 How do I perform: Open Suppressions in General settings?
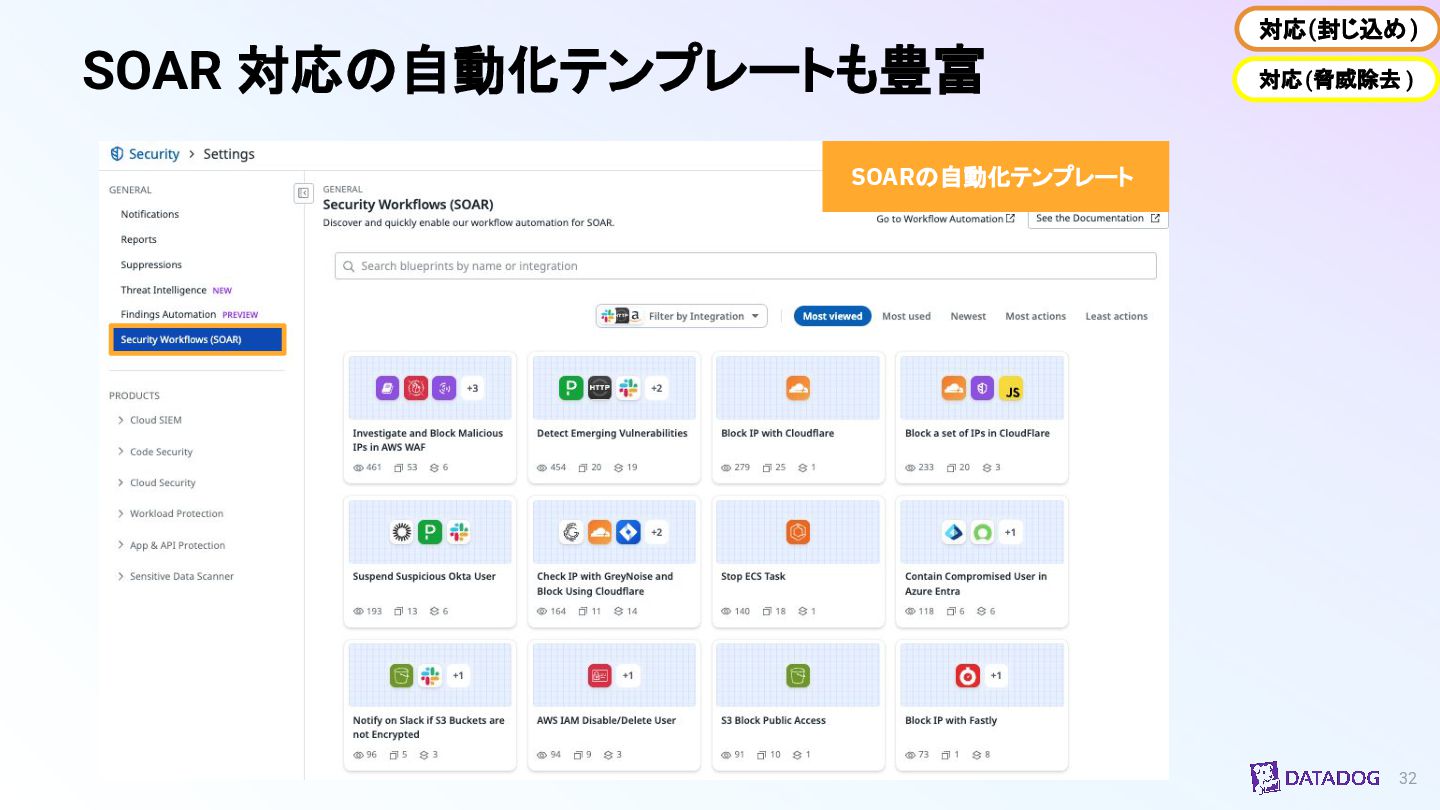coord(151,265)
